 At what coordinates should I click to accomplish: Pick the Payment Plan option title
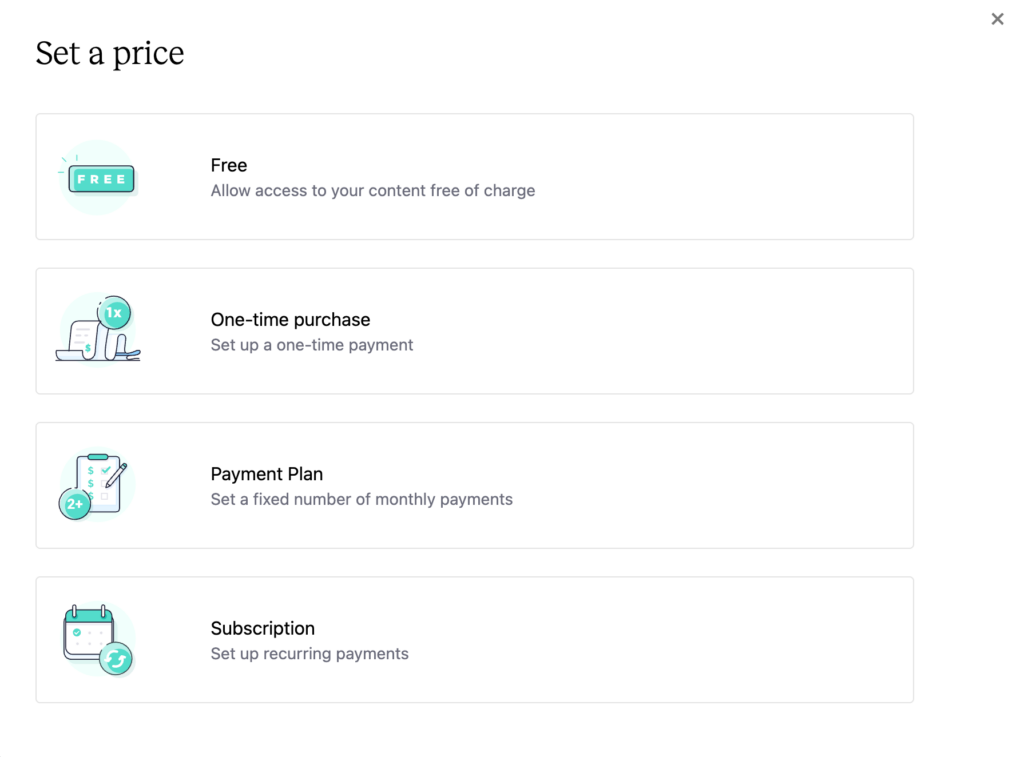266,474
